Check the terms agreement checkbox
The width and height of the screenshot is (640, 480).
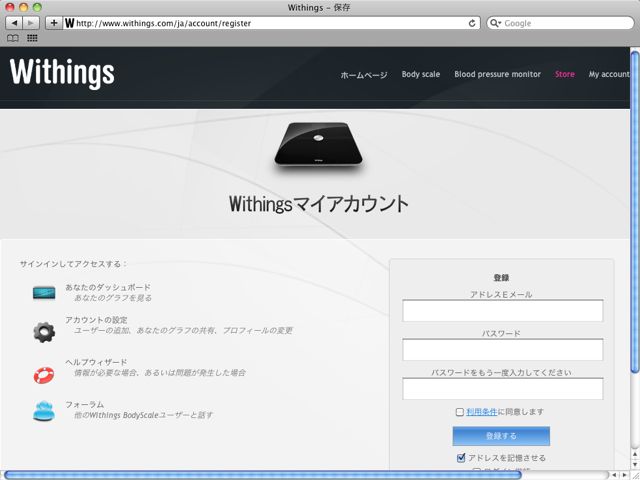point(460,412)
